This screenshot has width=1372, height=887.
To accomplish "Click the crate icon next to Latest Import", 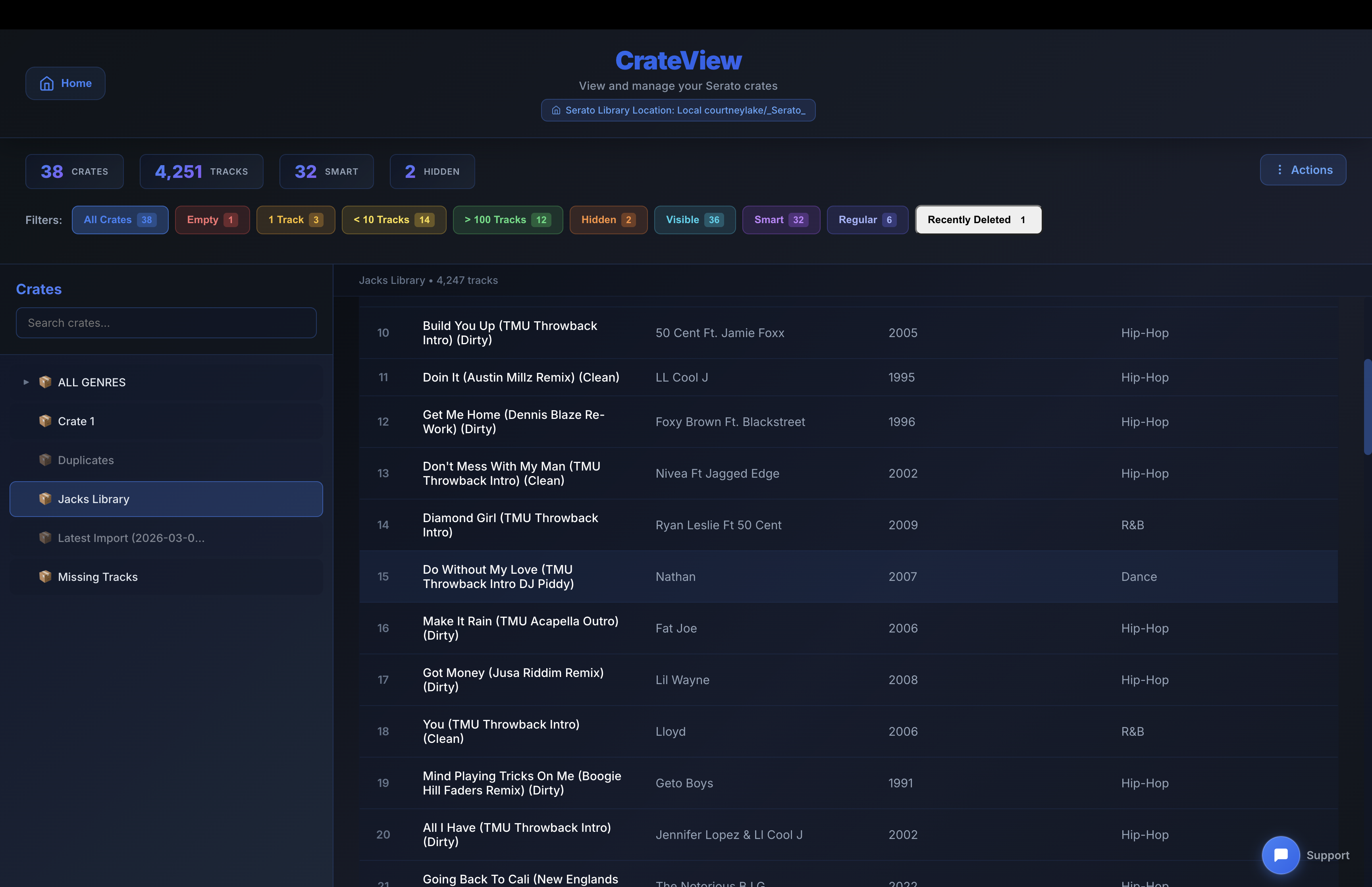I will 45,537.
